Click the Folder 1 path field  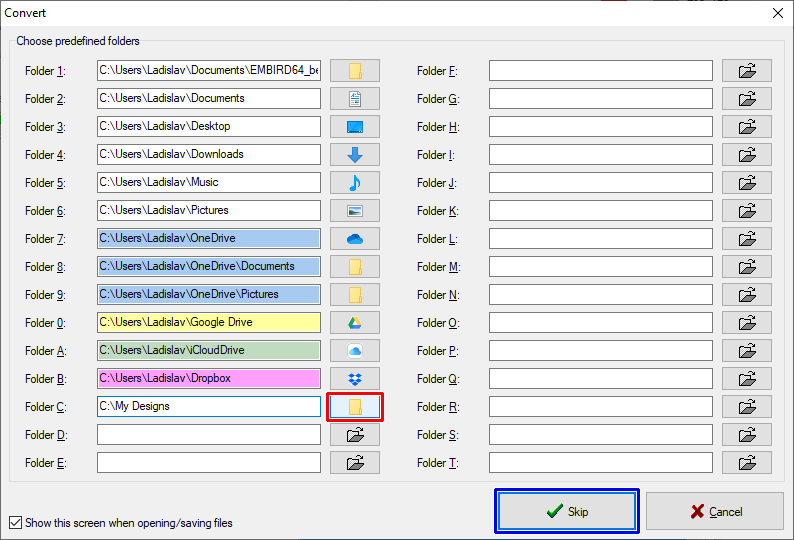coord(209,70)
